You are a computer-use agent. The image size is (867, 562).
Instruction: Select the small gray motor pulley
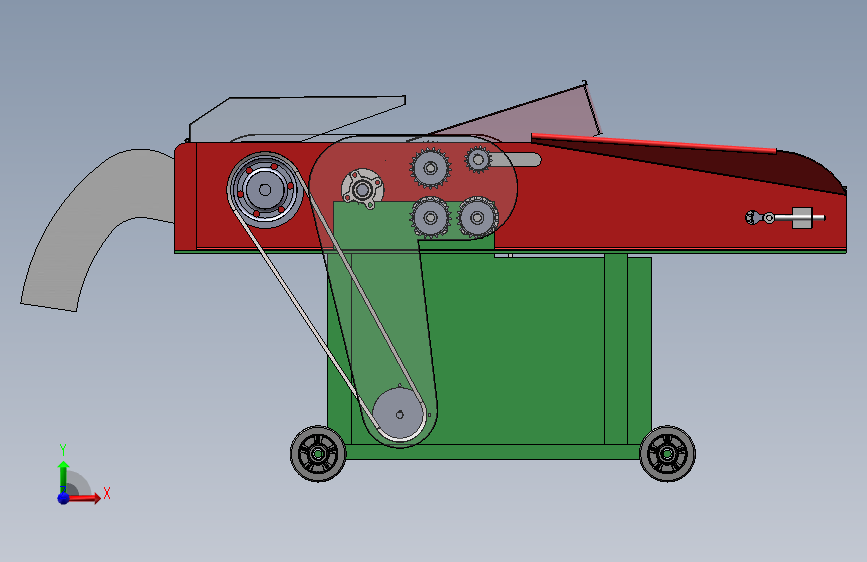tap(399, 414)
